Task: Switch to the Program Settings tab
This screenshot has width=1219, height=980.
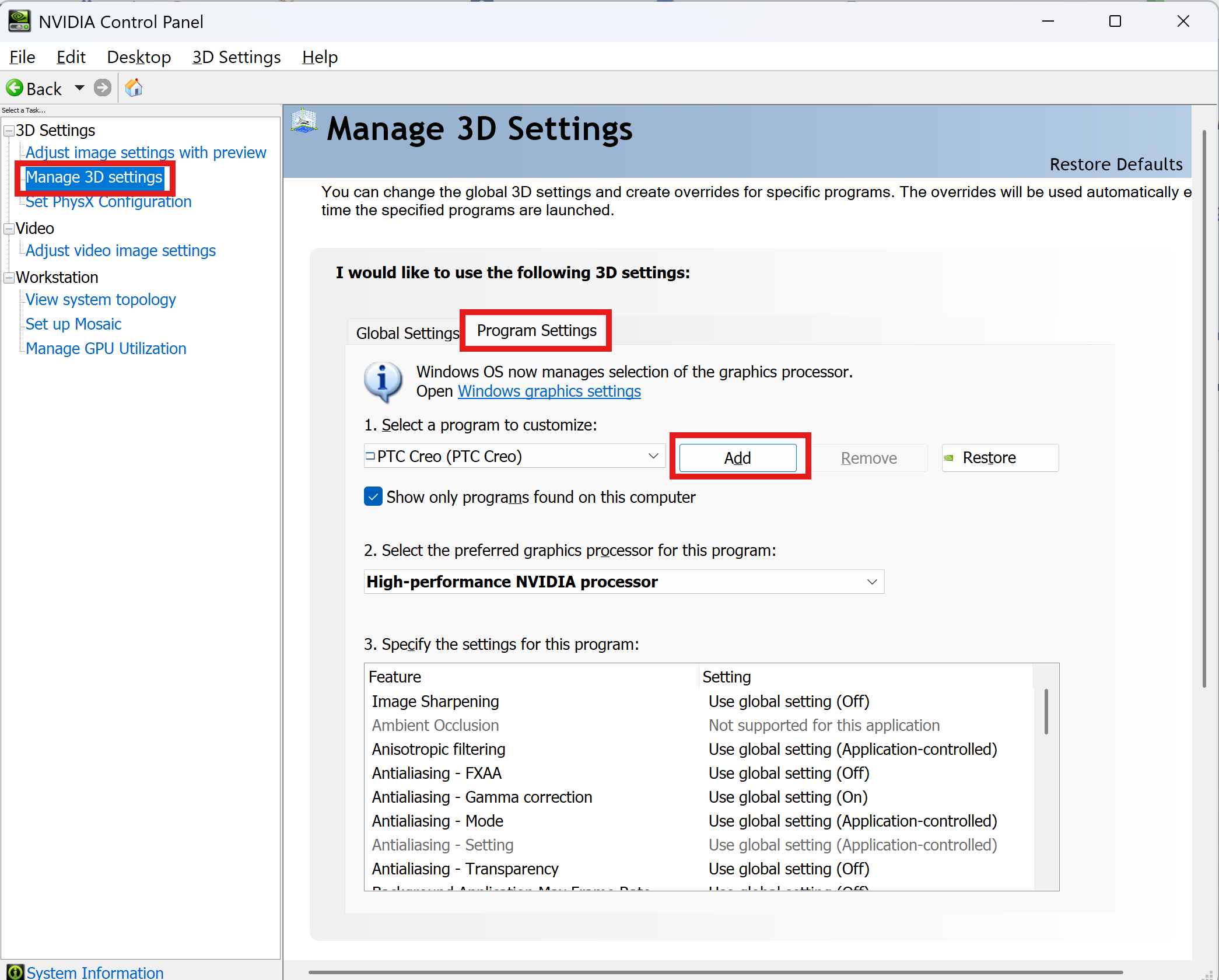Action: click(x=537, y=331)
